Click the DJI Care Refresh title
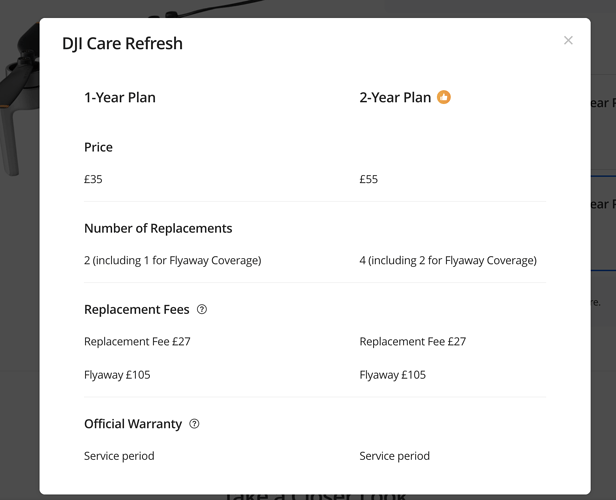The height and width of the screenshot is (500, 616). click(123, 43)
